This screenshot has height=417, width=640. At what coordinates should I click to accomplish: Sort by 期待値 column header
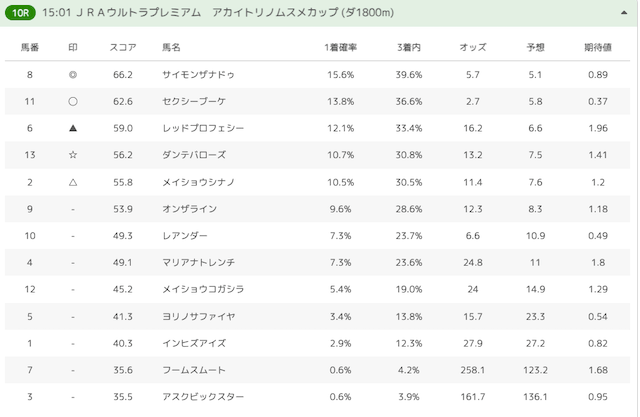598,48
